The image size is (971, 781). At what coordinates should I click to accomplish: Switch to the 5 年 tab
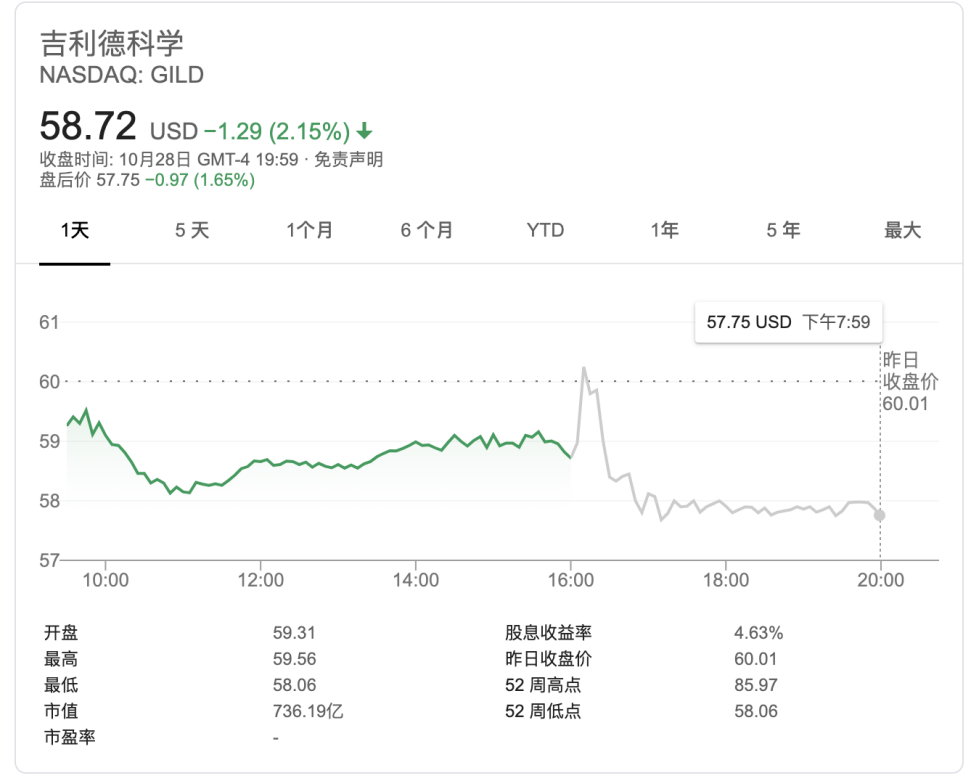point(783,230)
